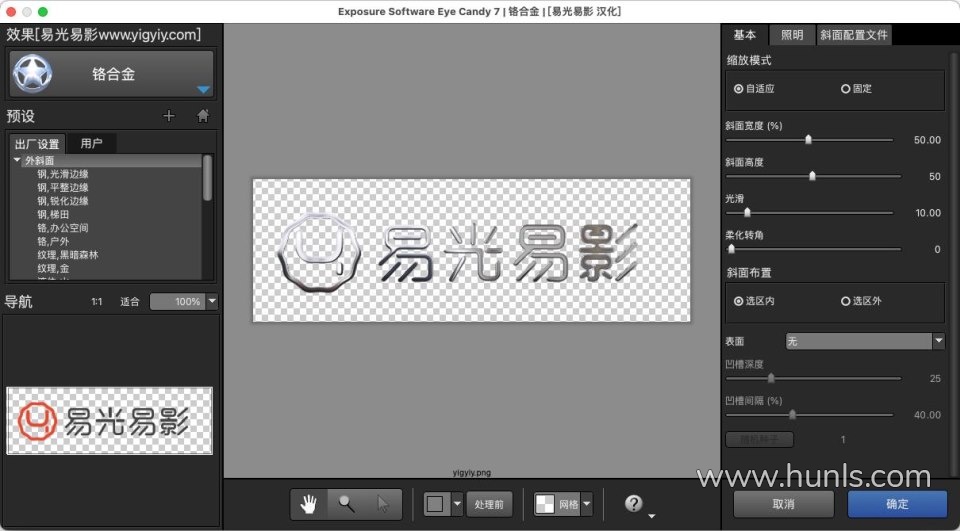Click the 斜面高度 slider handle
The width and height of the screenshot is (960, 531).
[x=812, y=176]
